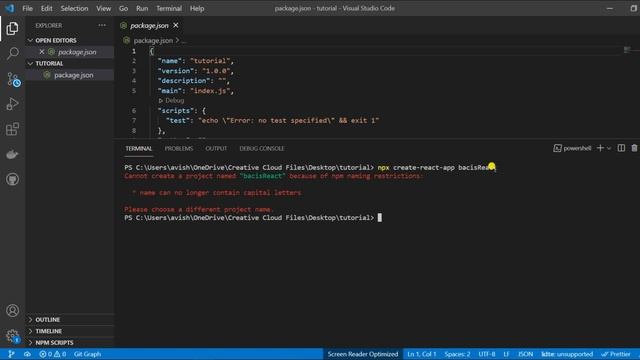
Task: Open the Explorer view in activity bar
Action: (12, 28)
